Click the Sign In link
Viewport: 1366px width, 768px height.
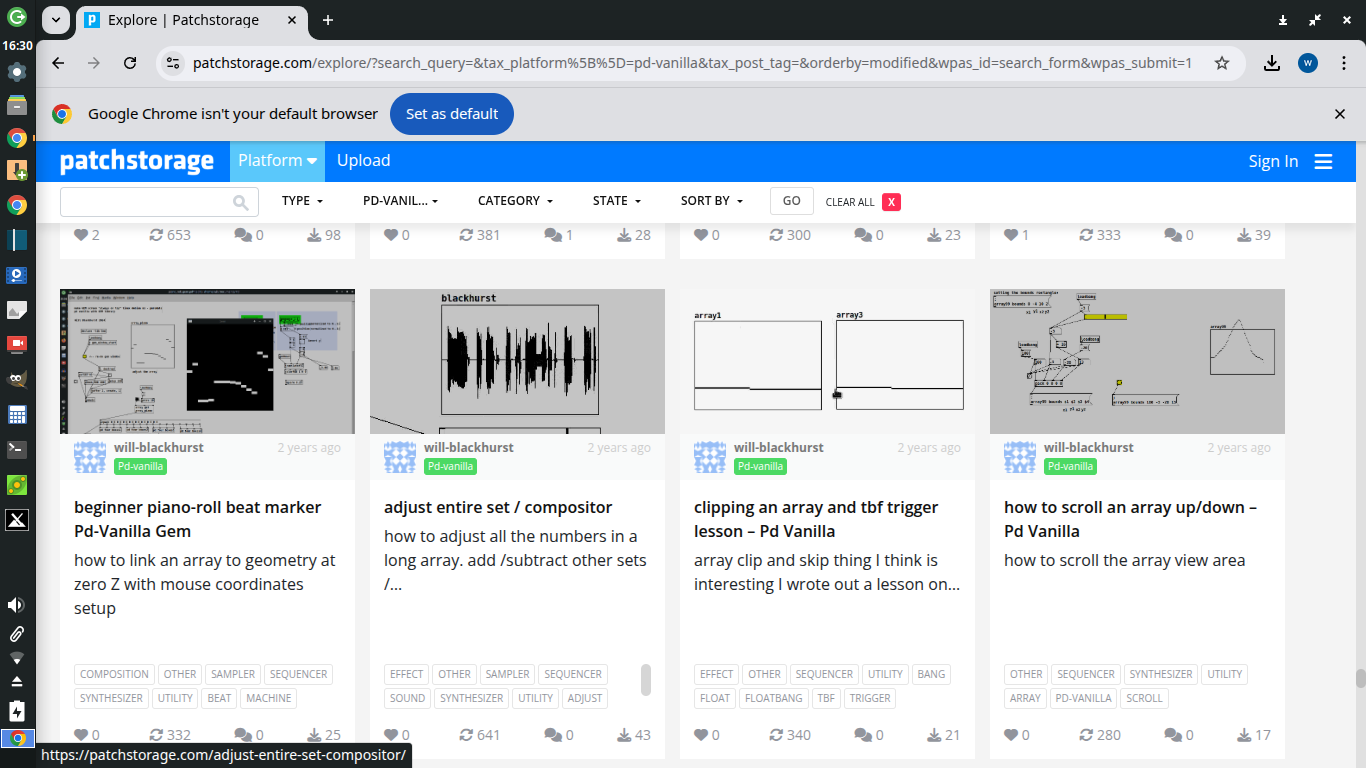click(x=1273, y=161)
